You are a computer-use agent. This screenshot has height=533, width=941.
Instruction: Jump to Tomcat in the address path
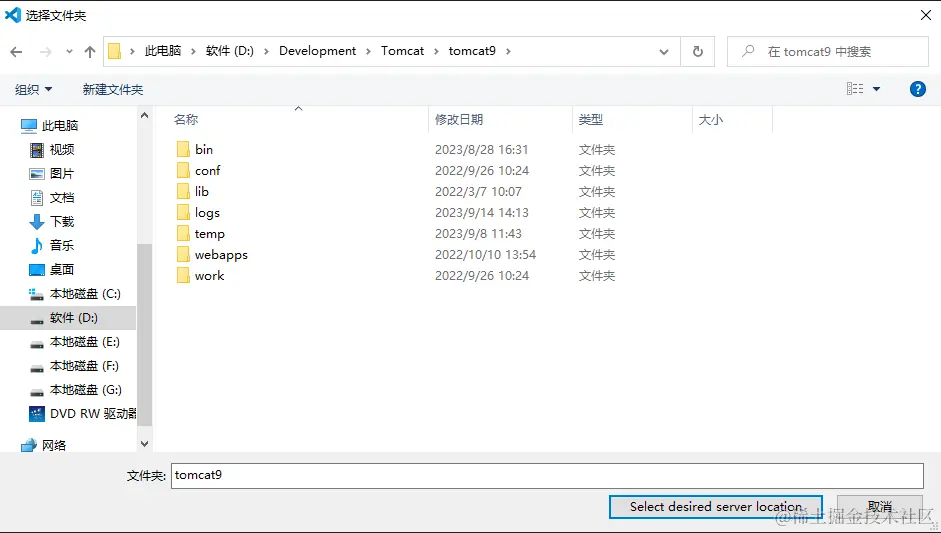403,51
